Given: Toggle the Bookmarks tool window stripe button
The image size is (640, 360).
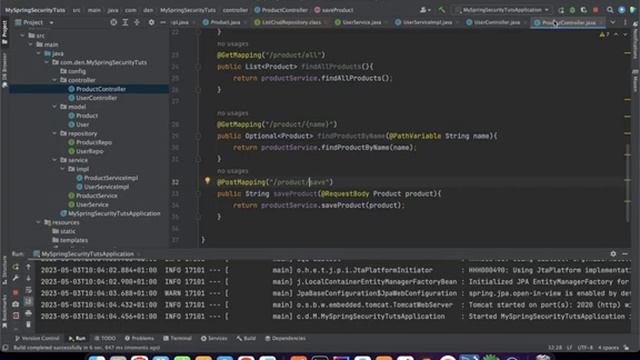Looking at the screenshot, I should 4,311.
